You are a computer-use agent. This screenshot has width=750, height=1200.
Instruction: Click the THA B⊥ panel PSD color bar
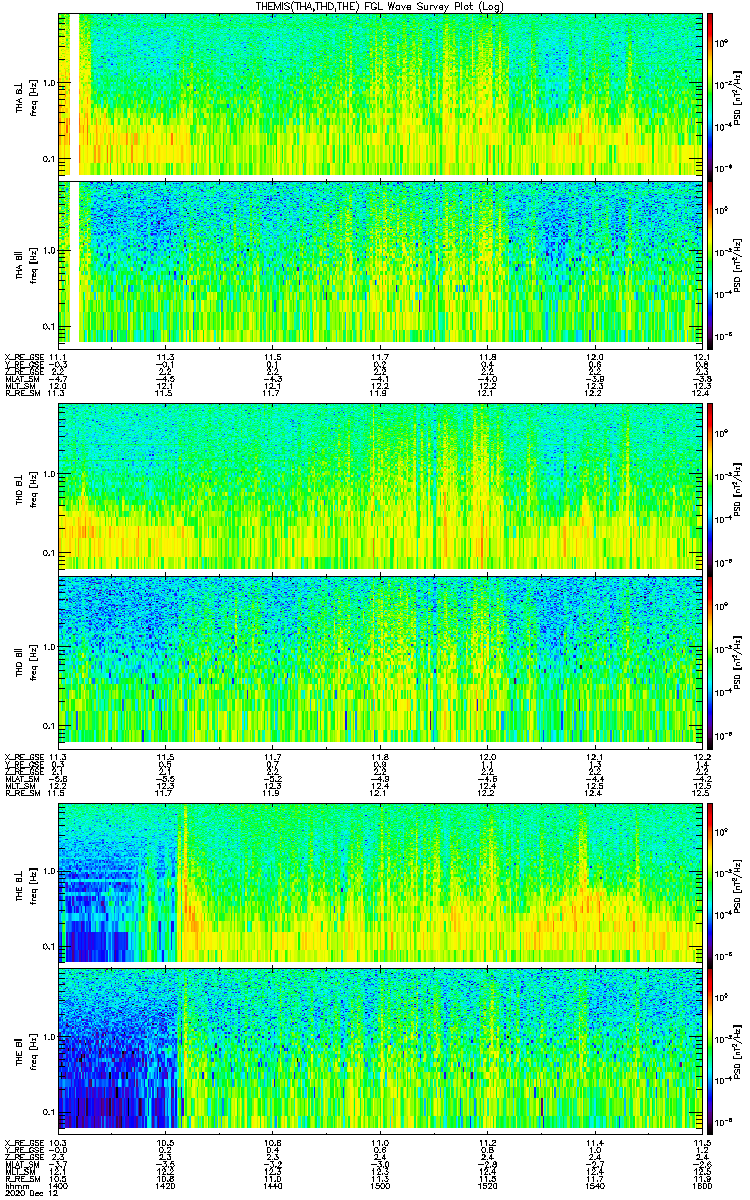(x=710, y=95)
